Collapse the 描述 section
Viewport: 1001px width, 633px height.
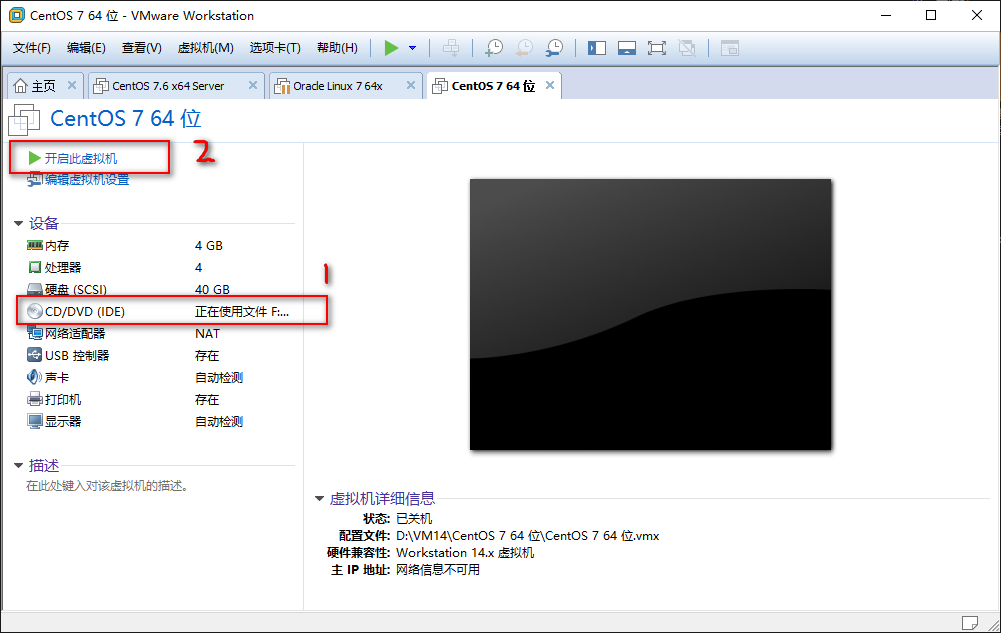[x=19, y=466]
